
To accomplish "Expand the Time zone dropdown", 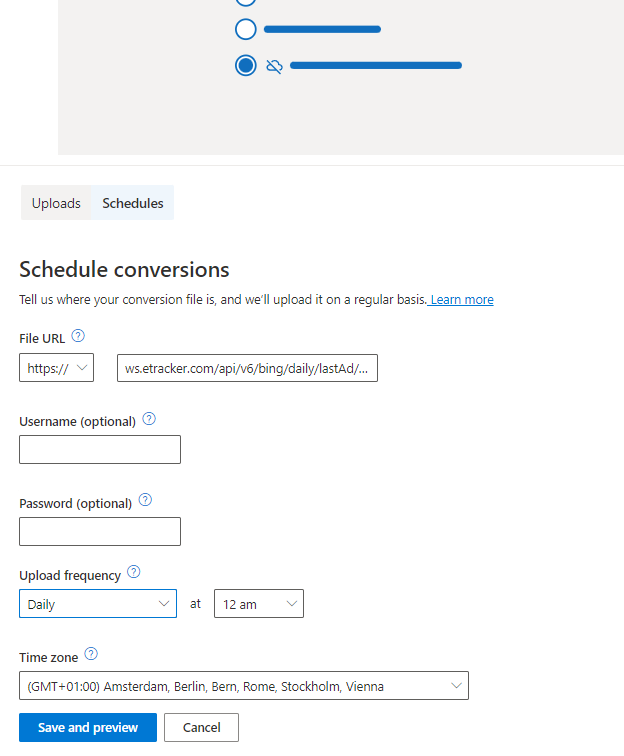I will pyautogui.click(x=244, y=686).
